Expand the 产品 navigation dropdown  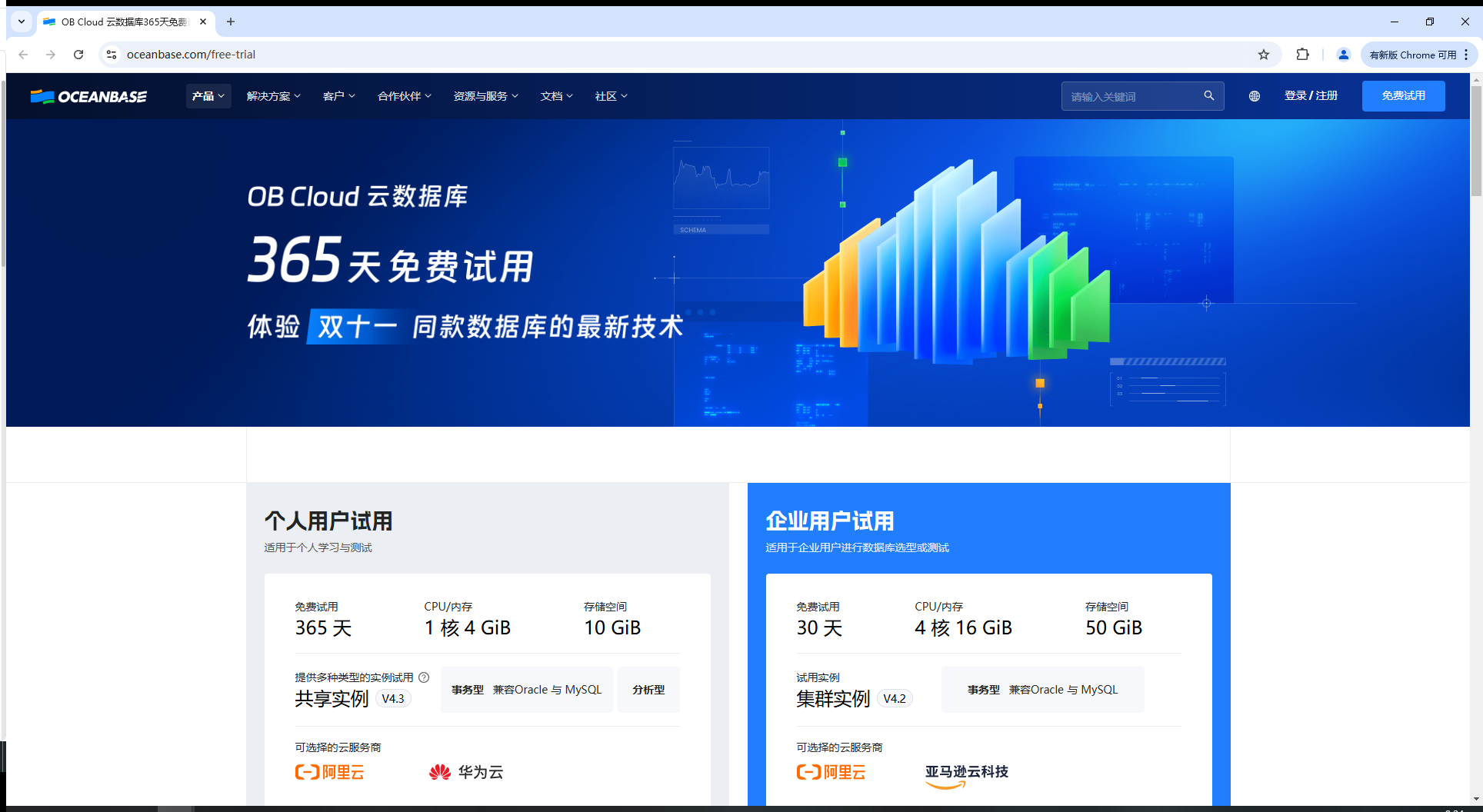(208, 95)
